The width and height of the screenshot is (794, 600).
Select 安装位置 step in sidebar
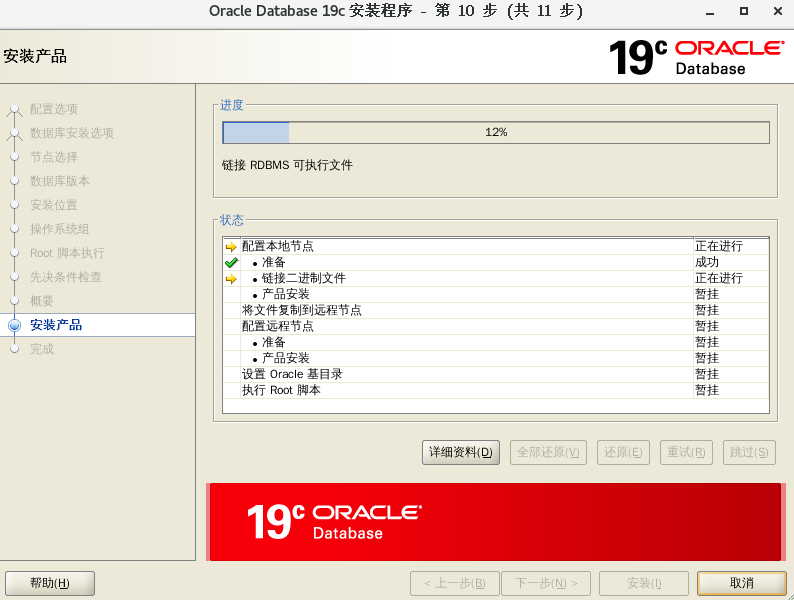pos(54,205)
